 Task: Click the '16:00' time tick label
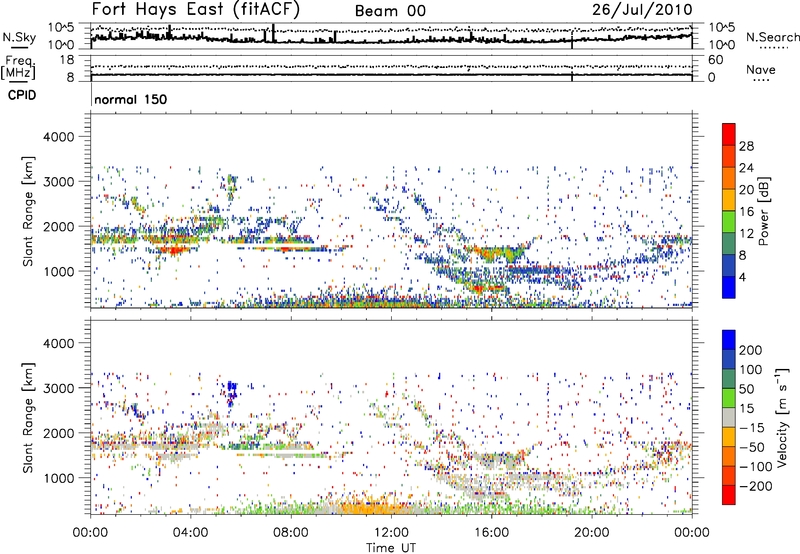(x=491, y=533)
